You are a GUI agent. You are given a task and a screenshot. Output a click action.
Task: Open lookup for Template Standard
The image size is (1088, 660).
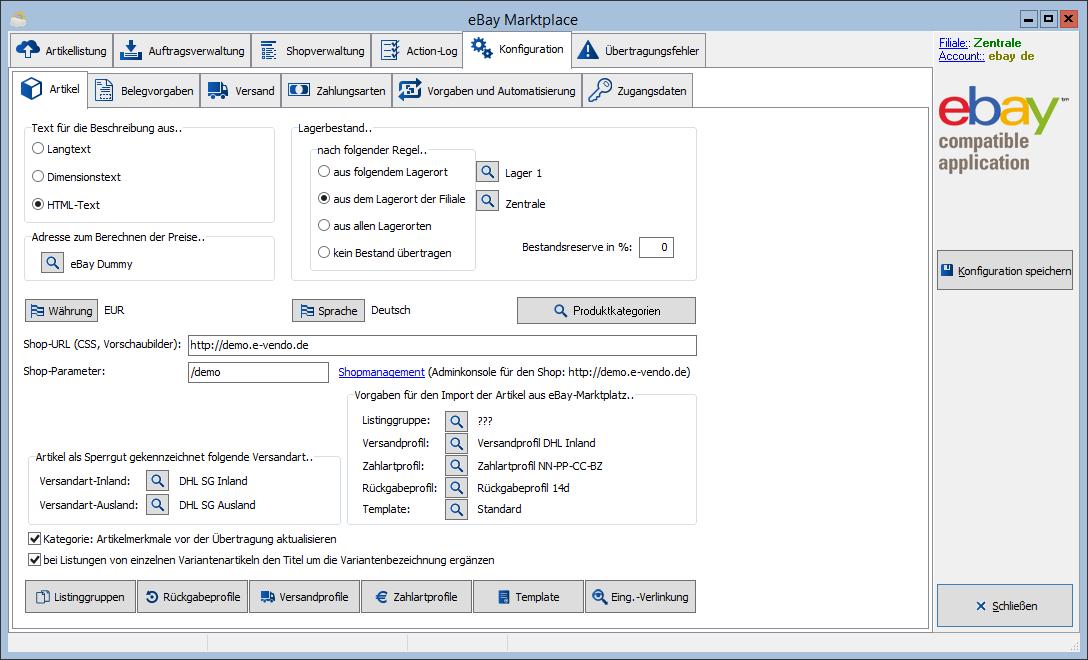[x=456, y=509]
